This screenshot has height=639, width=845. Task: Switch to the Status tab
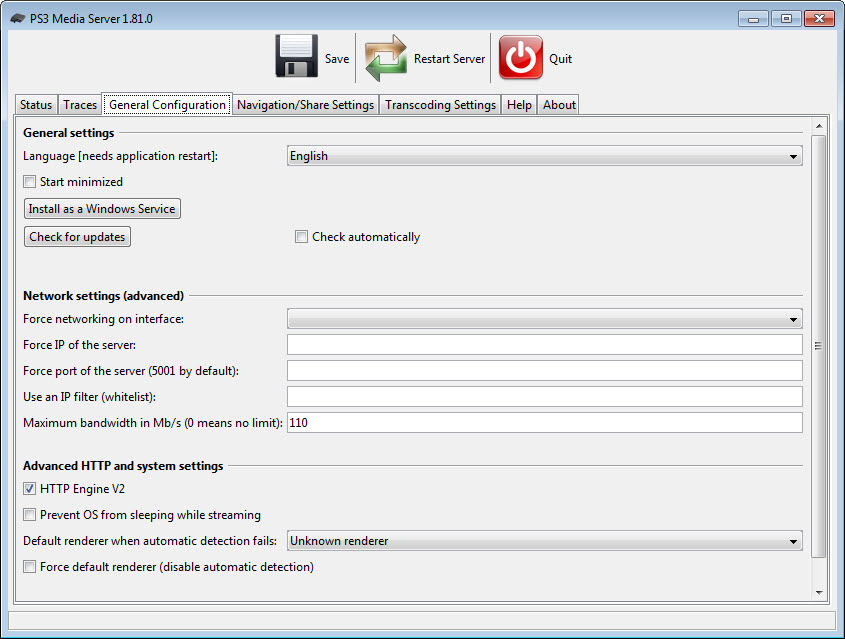click(36, 105)
